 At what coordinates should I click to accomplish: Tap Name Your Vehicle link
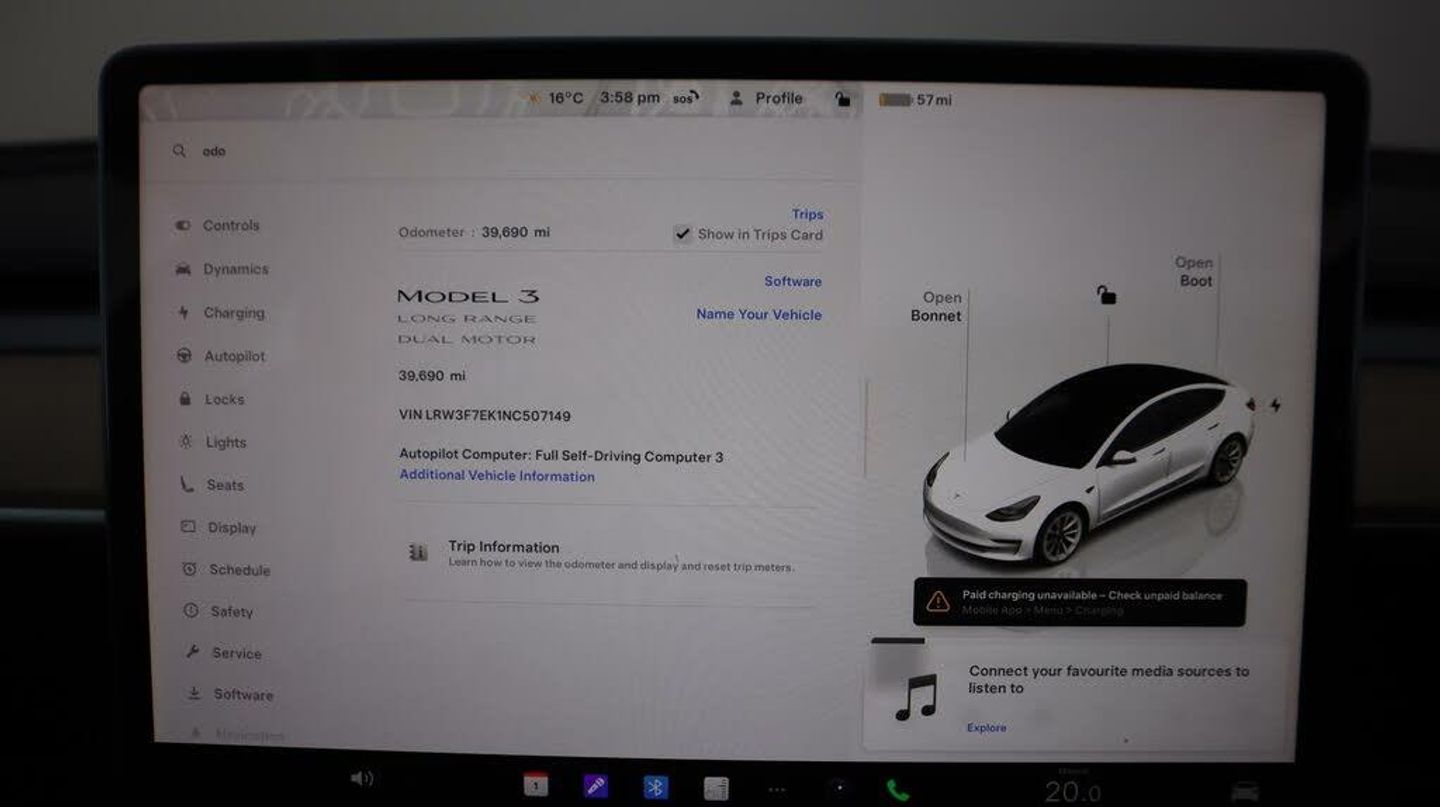(758, 314)
